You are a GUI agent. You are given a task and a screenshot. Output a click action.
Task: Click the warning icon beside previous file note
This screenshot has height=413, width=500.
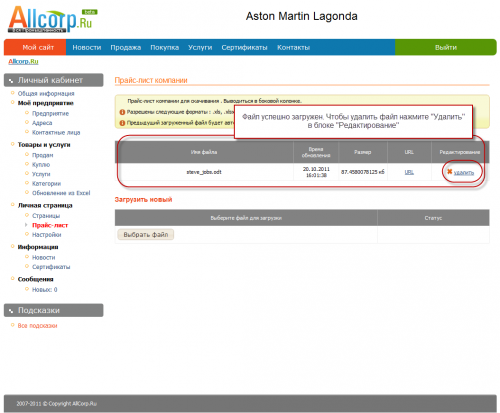point(122,123)
